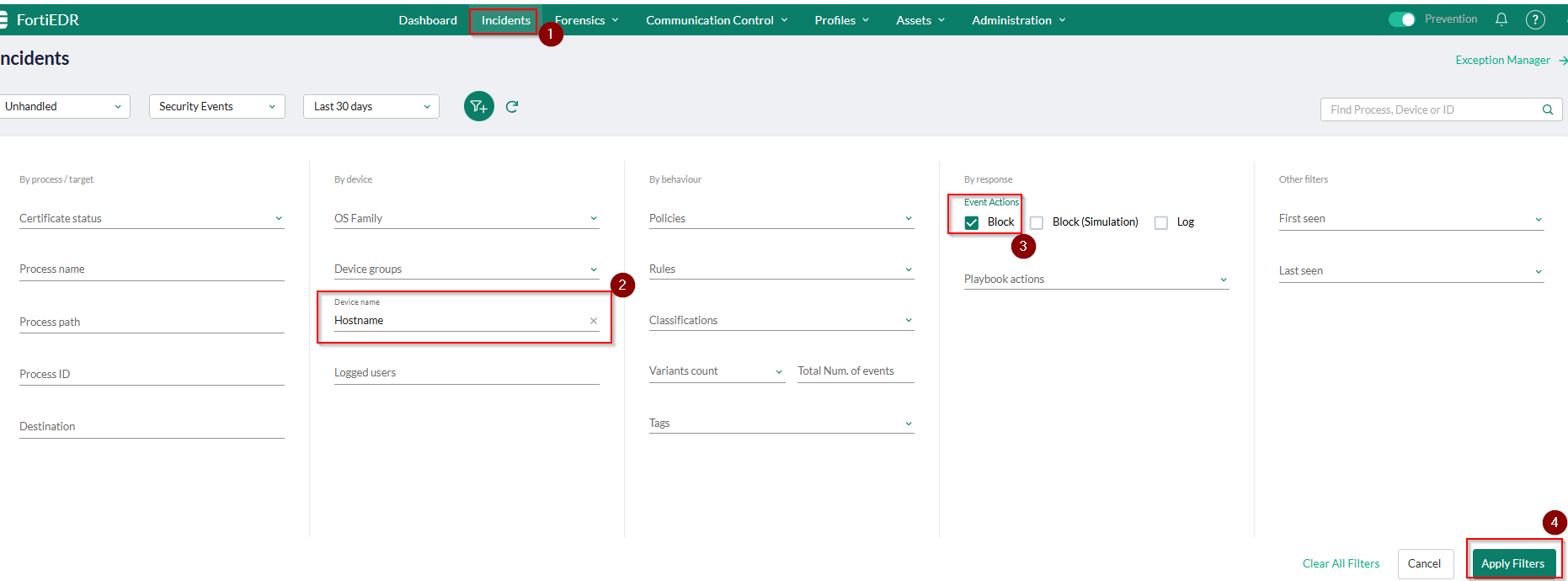
Task: Open the Incidents menu item
Action: (505, 20)
